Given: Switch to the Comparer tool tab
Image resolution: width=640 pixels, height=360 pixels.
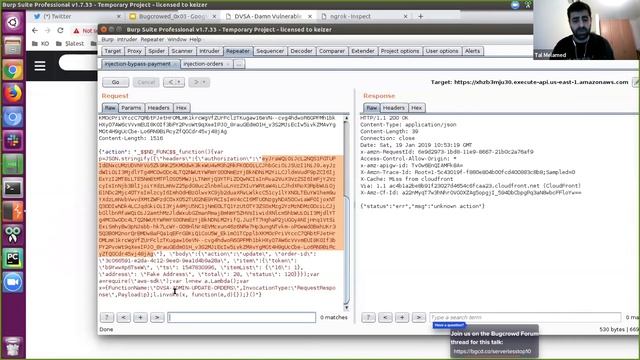Looking at the screenshot, I should 332,51.
